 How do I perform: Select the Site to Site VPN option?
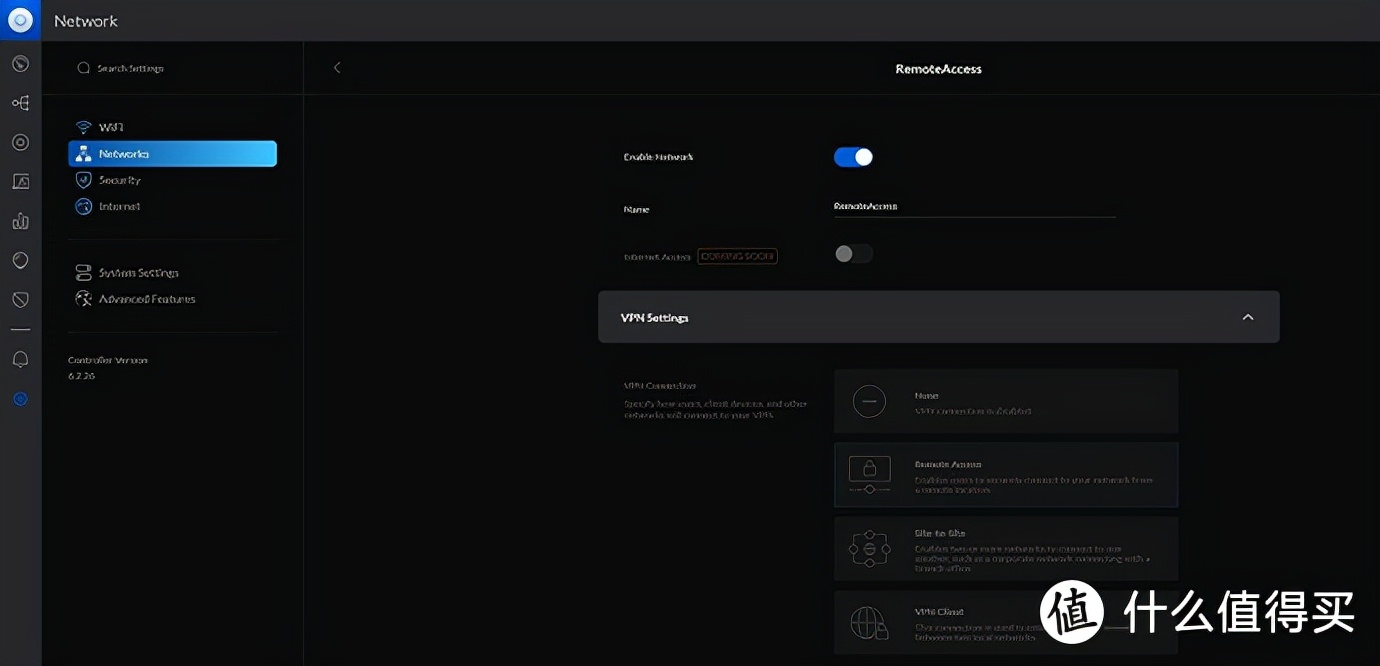point(1005,549)
